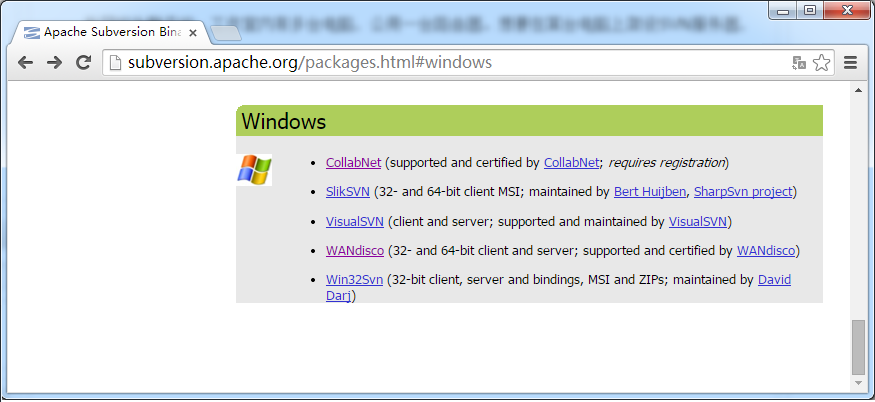Viewport: 875px width, 402px height.
Task: Open the WANdisco package link
Action: 355,251
